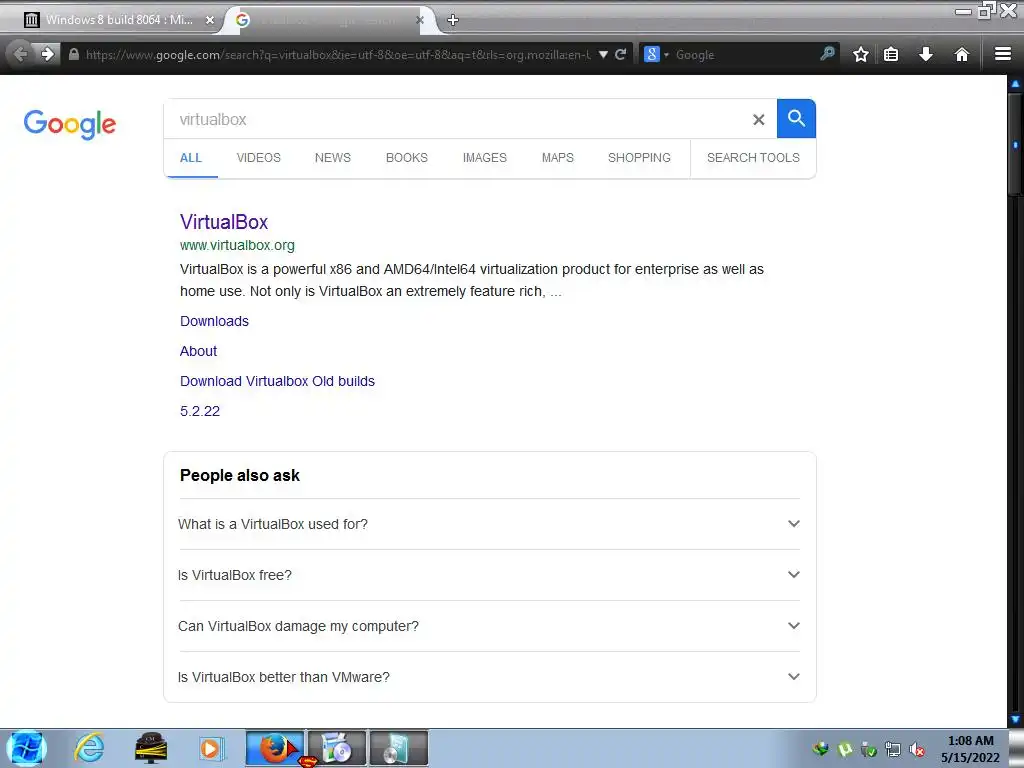Open SEARCH TOOLS

pyautogui.click(x=753, y=158)
